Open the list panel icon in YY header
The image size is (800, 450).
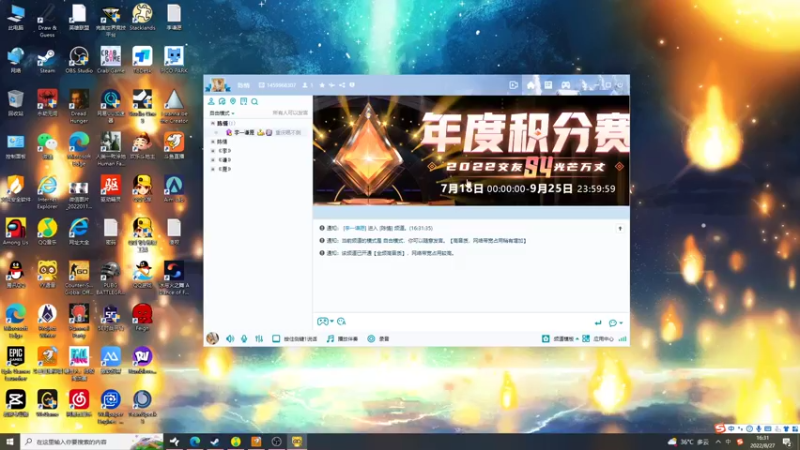coord(548,85)
